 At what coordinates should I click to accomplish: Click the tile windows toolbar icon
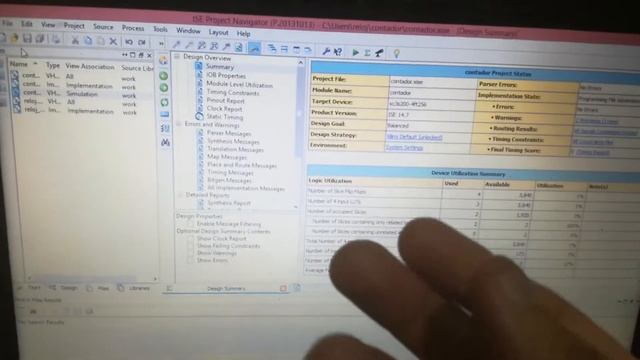coord(284,49)
